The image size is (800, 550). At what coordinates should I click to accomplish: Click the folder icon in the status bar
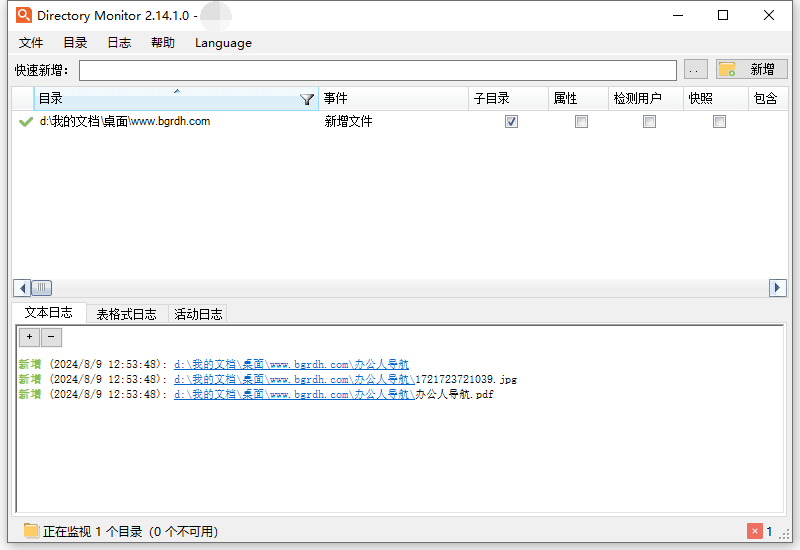(x=31, y=531)
